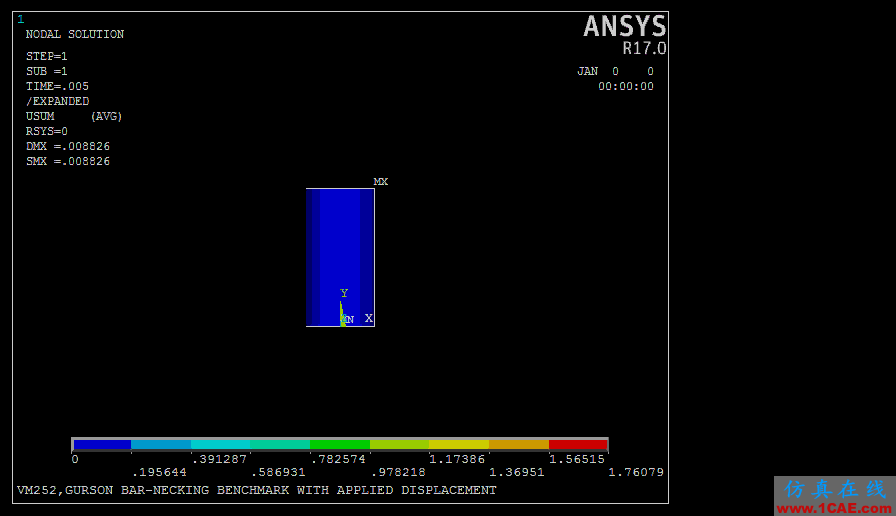Click the window number 1 in the corner
This screenshot has width=896, height=516.
pos(21,19)
